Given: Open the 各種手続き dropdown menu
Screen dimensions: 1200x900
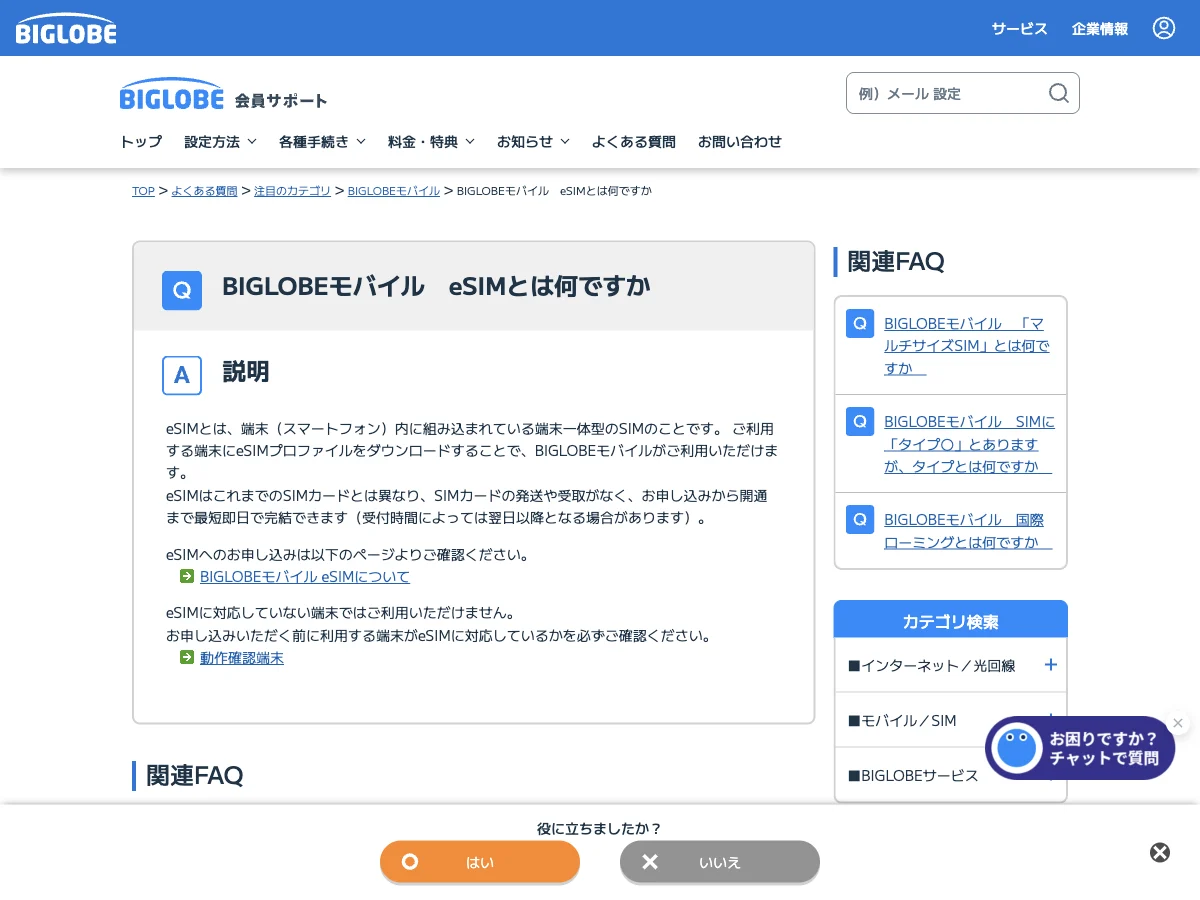Looking at the screenshot, I should point(322,142).
